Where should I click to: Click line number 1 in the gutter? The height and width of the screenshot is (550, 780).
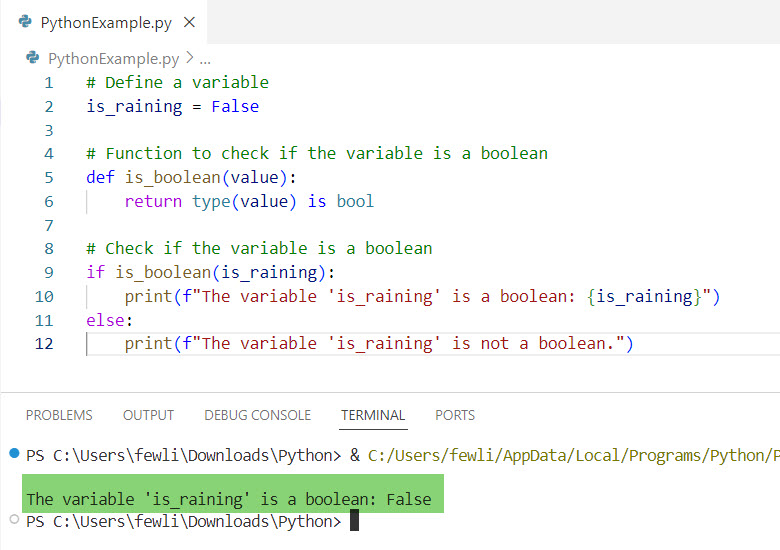49,83
